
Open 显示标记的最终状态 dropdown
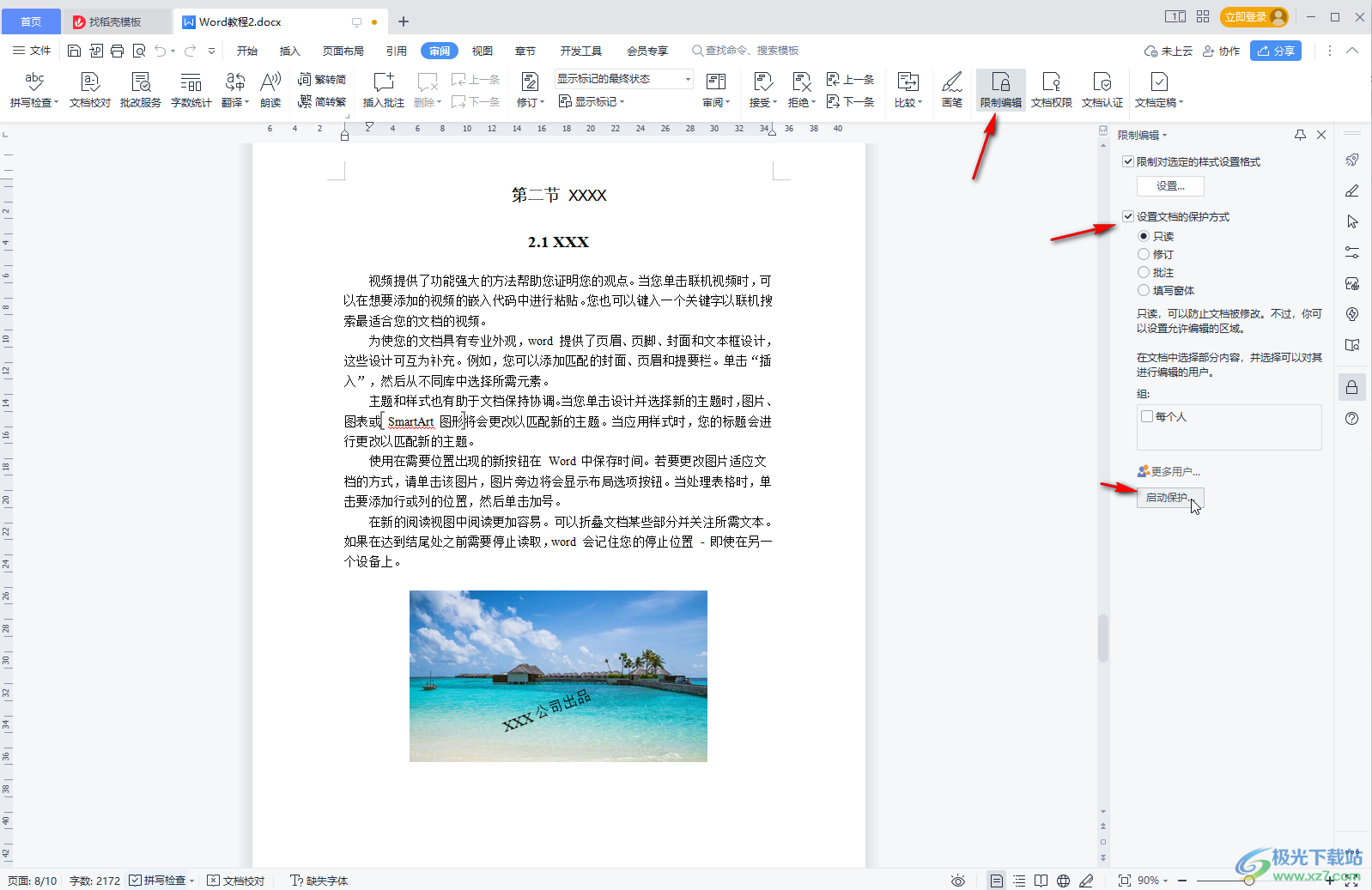[x=623, y=79]
